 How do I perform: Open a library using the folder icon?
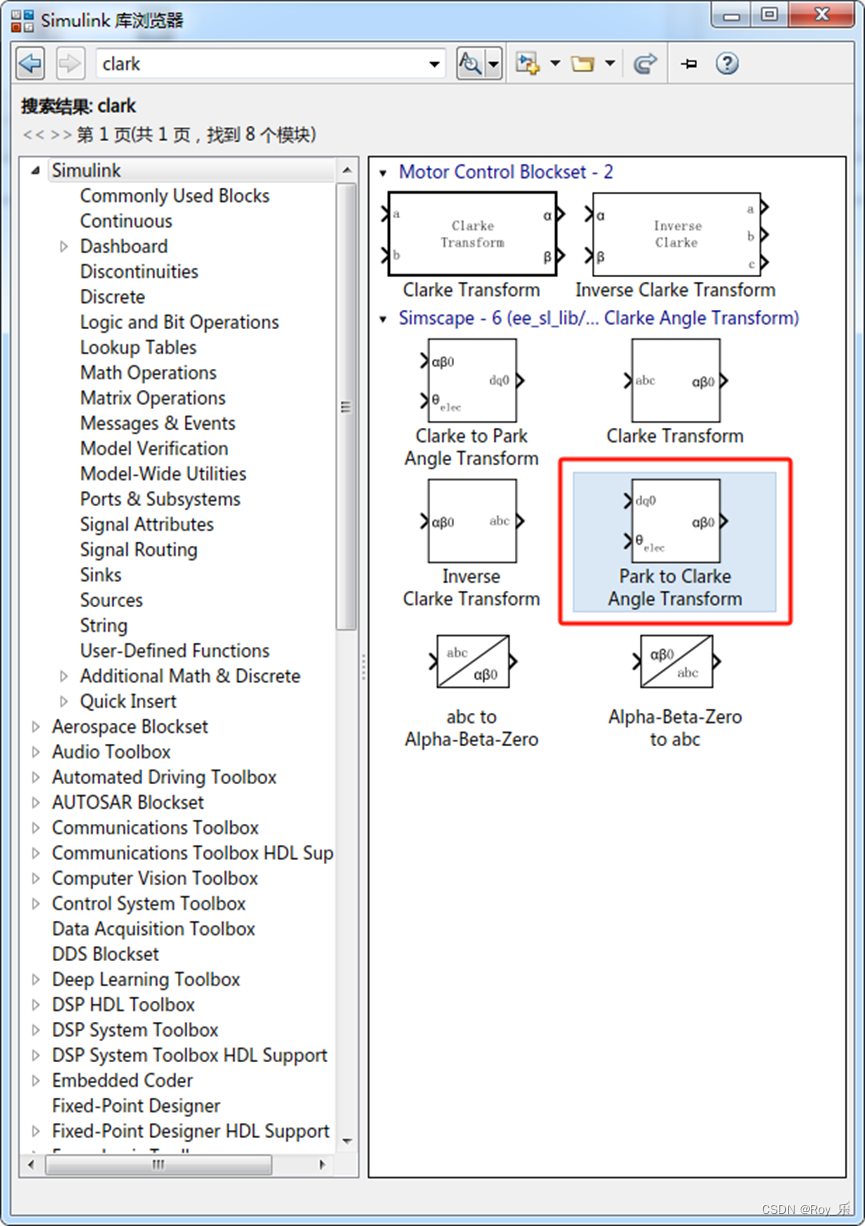[583, 63]
